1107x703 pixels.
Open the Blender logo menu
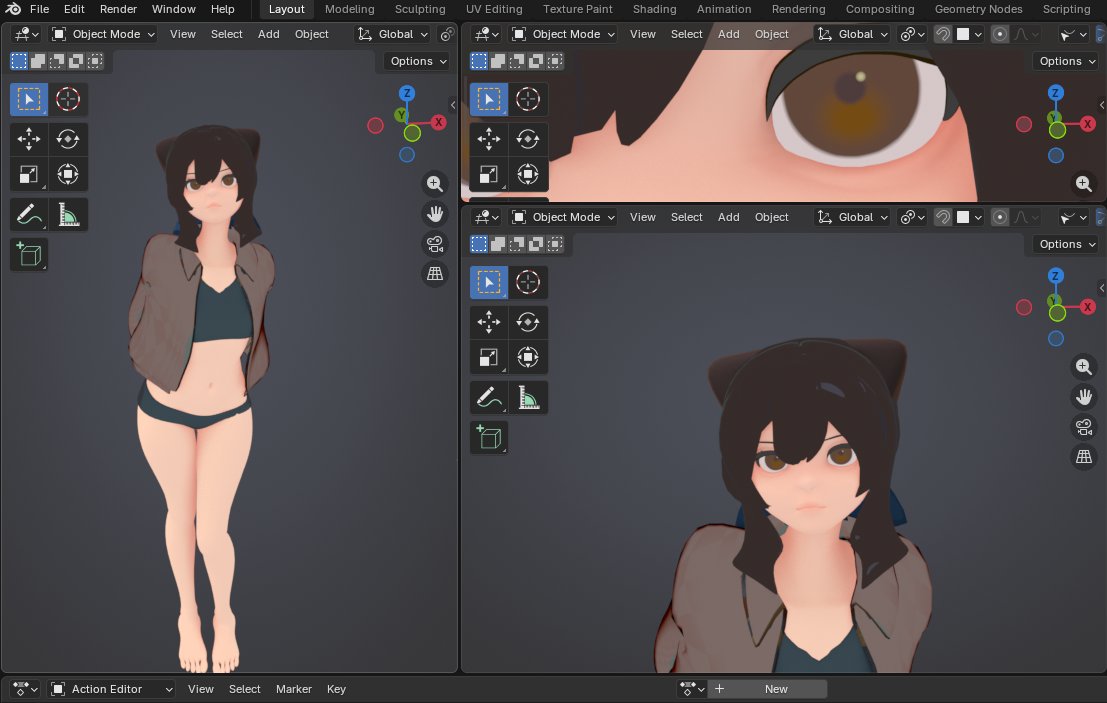tap(13, 9)
